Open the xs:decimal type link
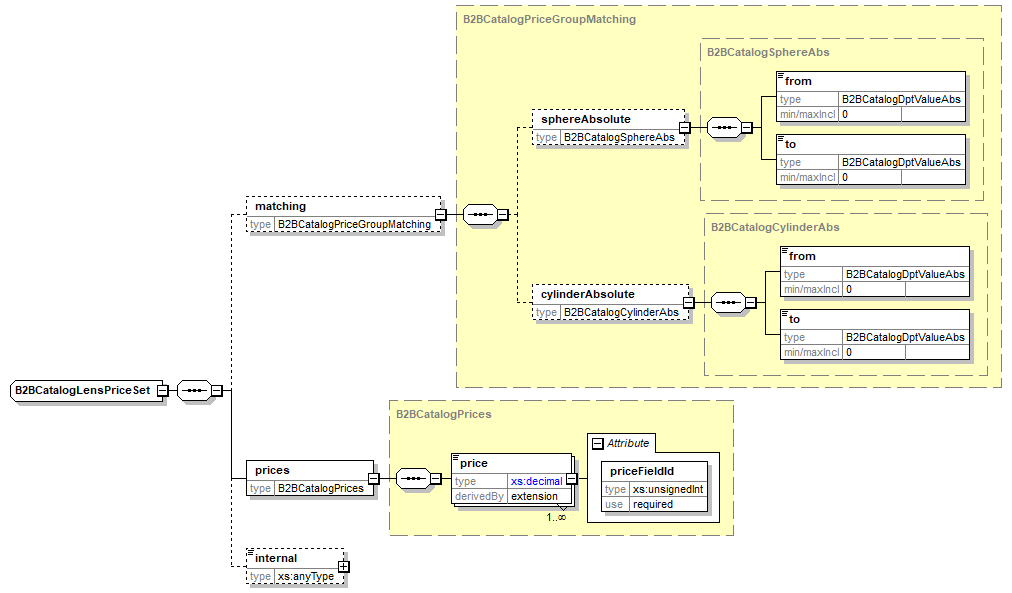The height and width of the screenshot is (593, 1012). pyautogui.click(x=536, y=481)
